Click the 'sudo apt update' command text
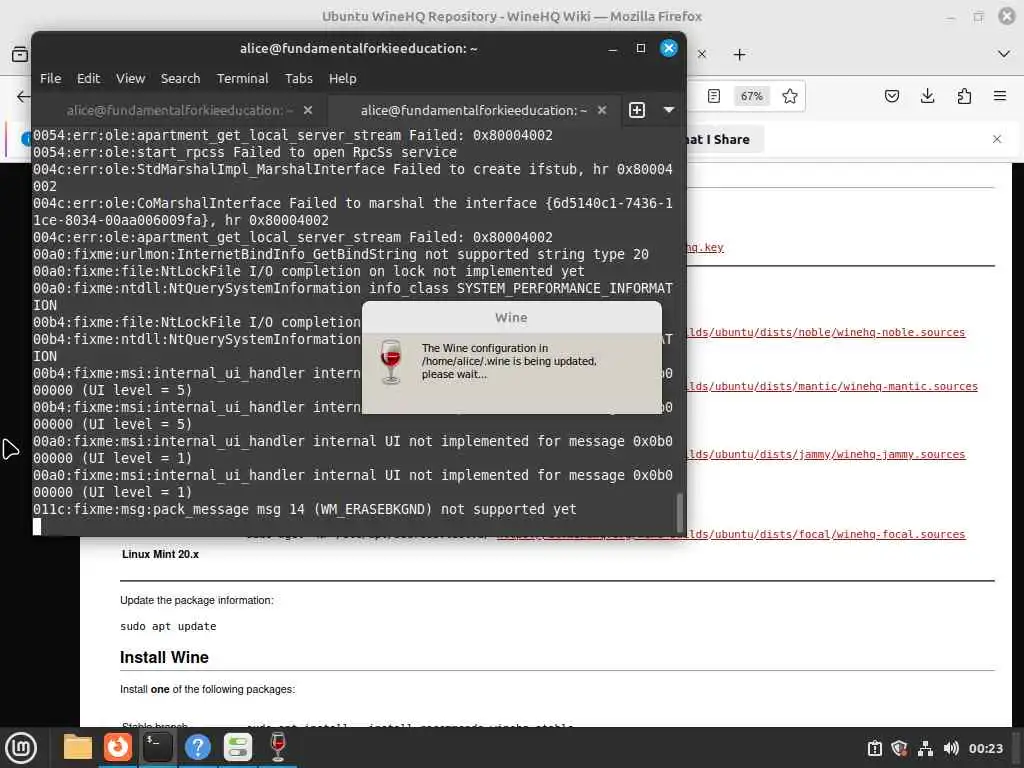Image resolution: width=1024 pixels, height=768 pixels. (168, 626)
